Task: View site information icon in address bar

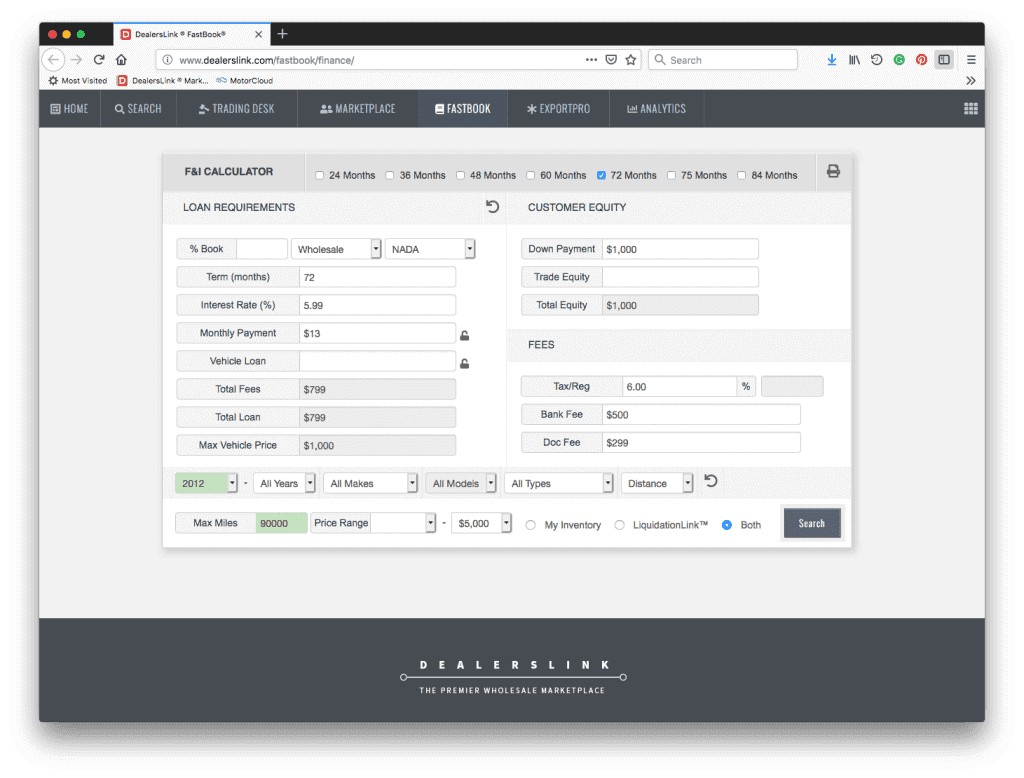Action: (x=168, y=59)
